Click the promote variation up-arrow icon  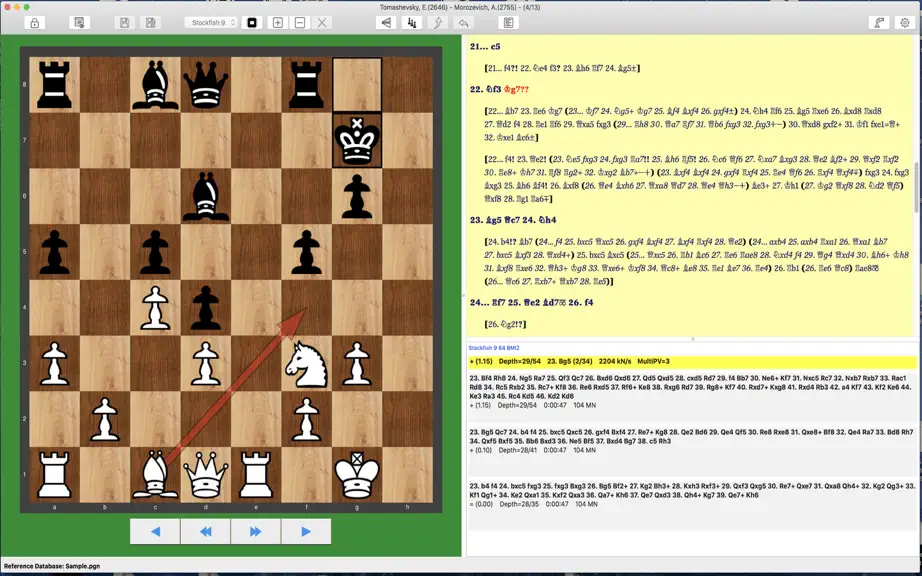pyautogui.click(x=438, y=23)
